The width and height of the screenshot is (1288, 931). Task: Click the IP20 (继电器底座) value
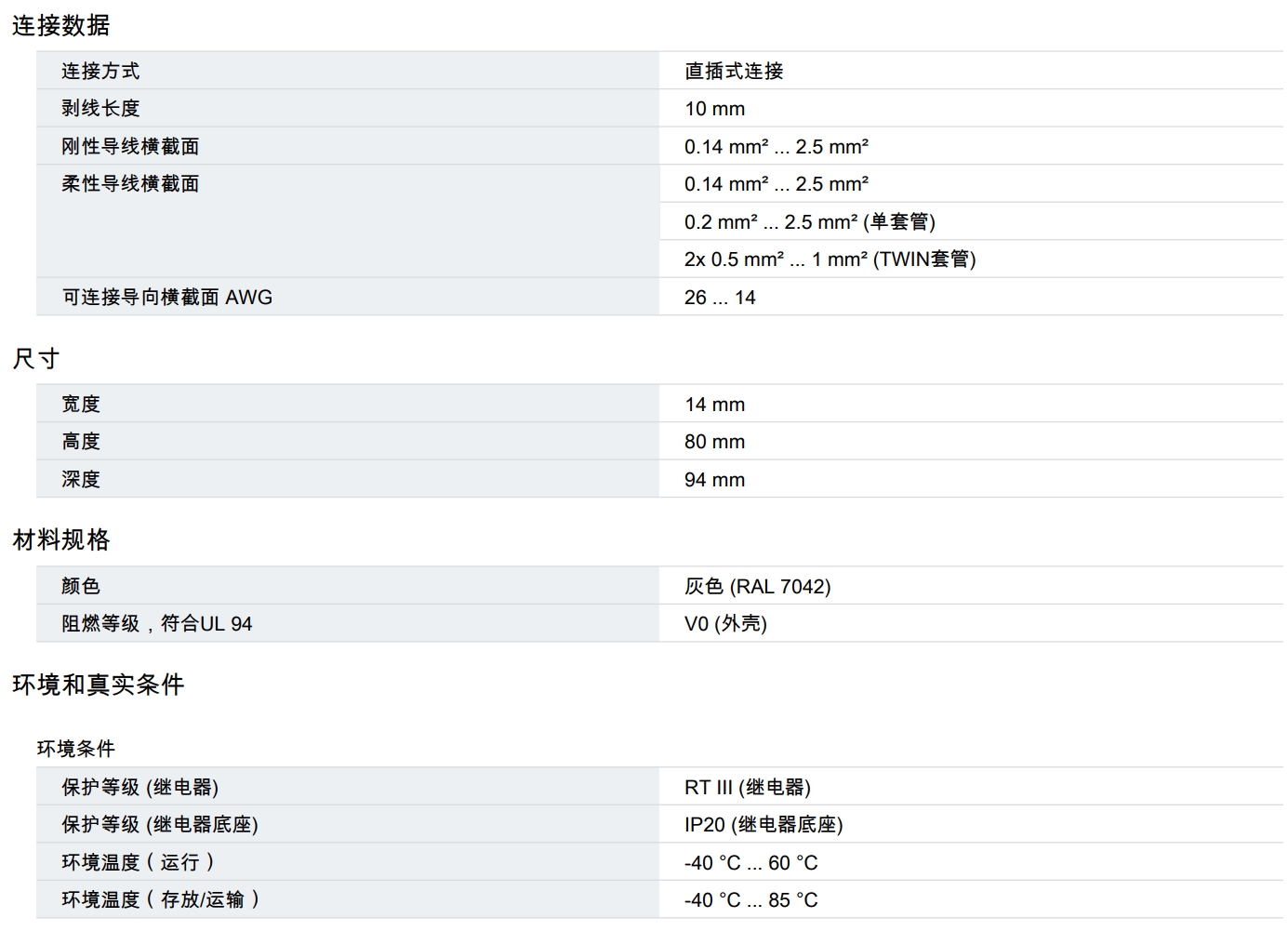click(764, 825)
